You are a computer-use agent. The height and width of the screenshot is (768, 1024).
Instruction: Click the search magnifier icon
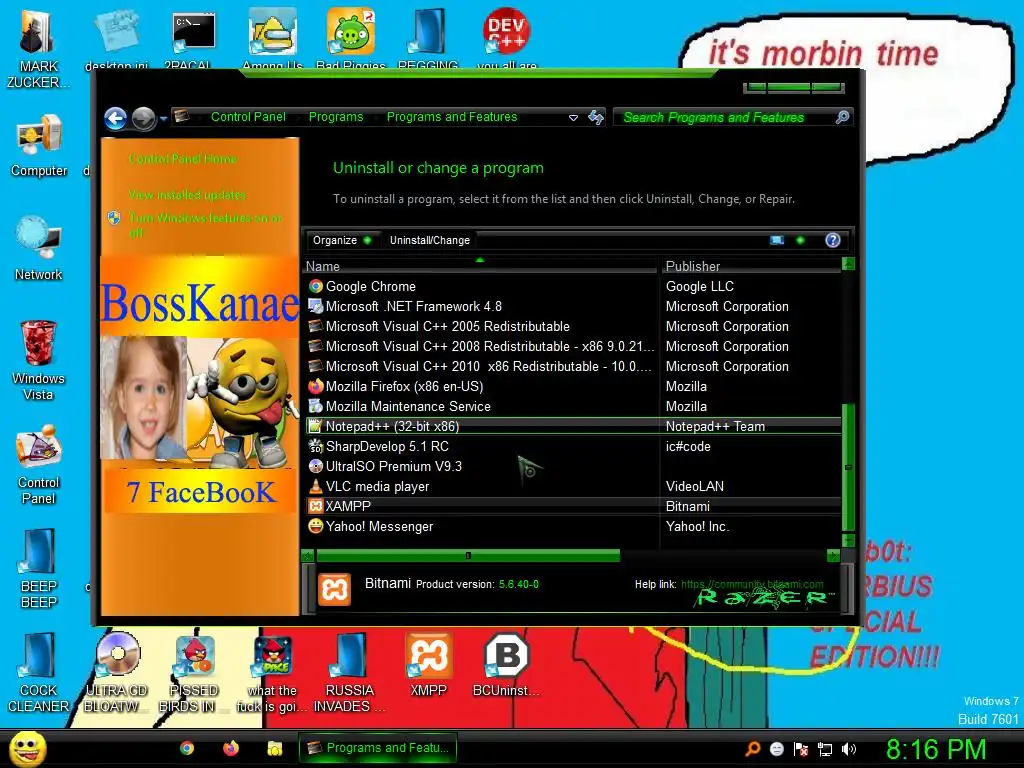pyautogui.click(x=842, y=117)
